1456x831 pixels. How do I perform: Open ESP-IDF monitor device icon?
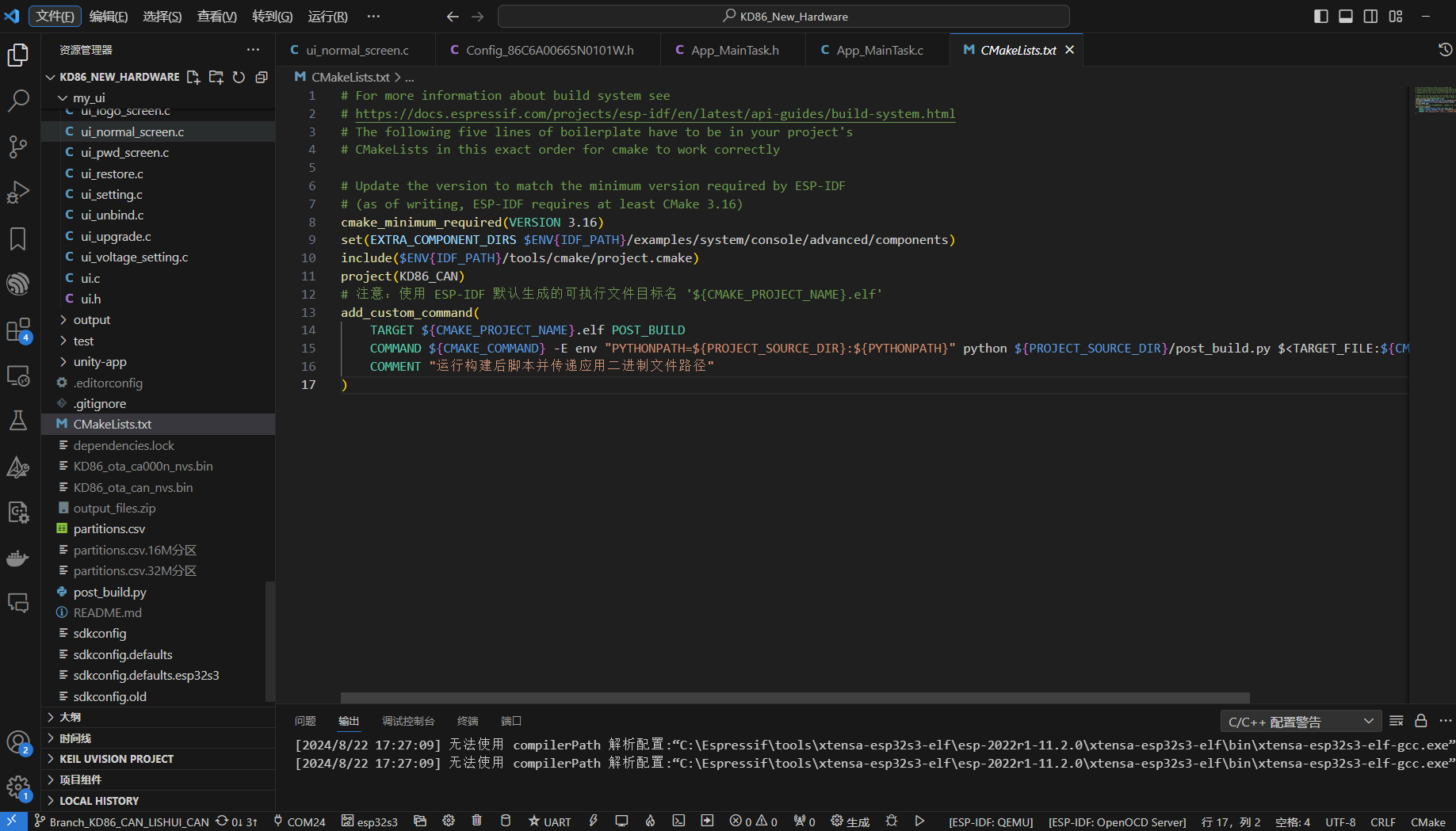pos(621,821)
